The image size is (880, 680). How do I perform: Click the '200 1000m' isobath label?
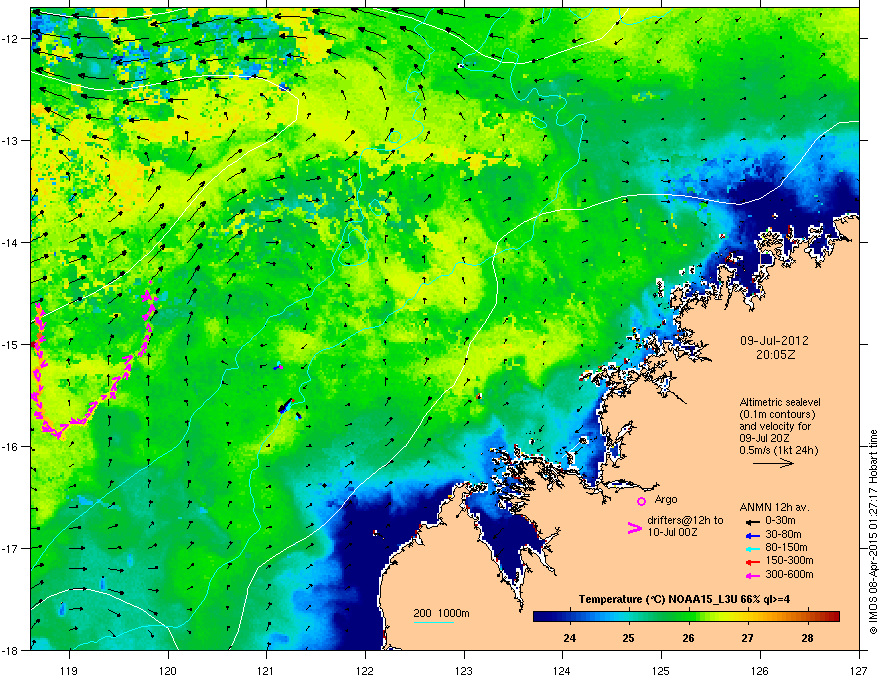tap(442, 613)
